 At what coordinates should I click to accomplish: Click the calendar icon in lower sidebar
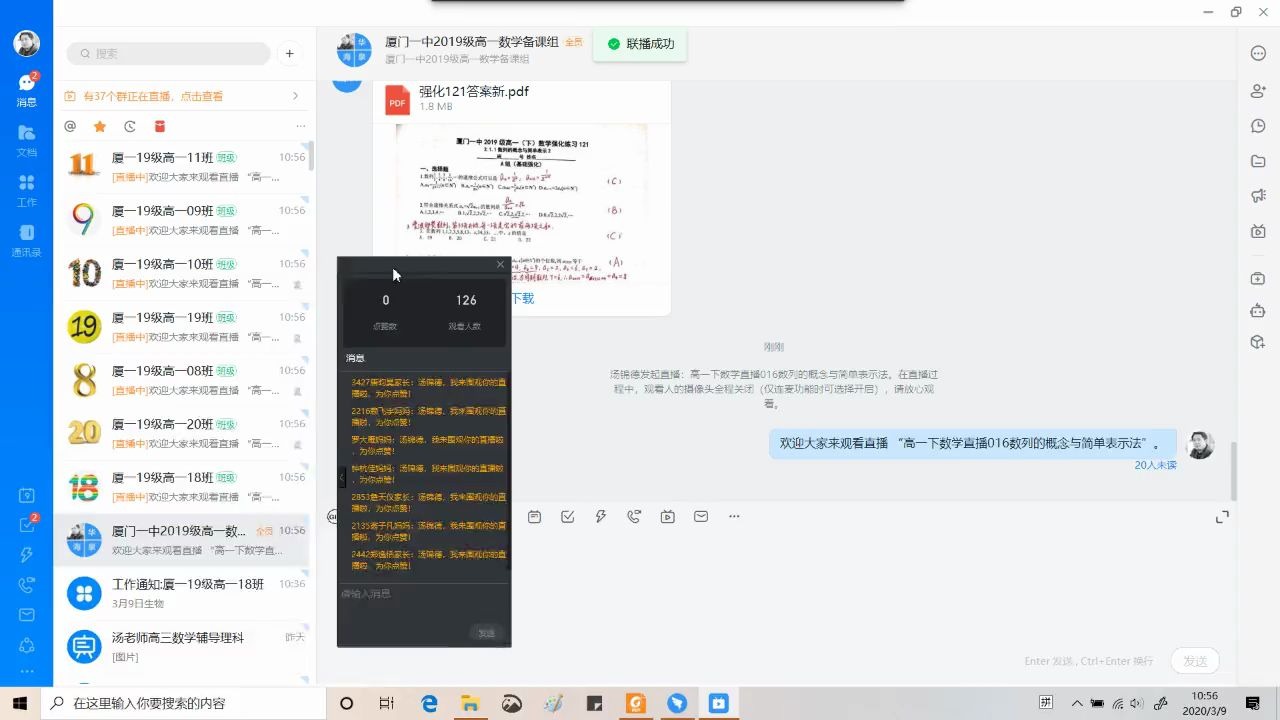point(26,495)
